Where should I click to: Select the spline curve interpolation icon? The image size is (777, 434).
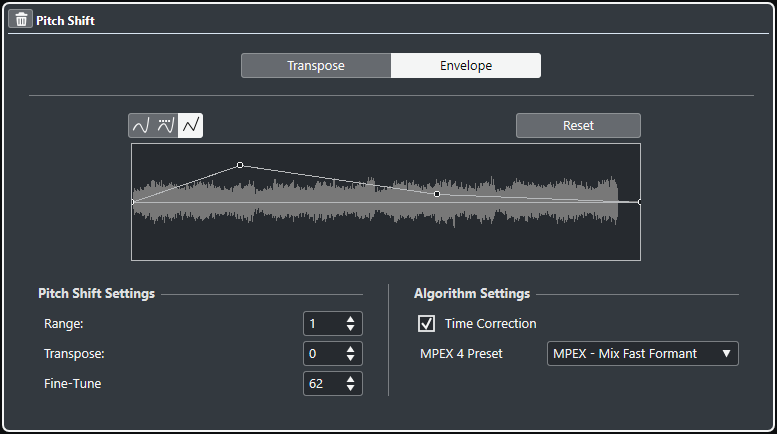[141, 125]
